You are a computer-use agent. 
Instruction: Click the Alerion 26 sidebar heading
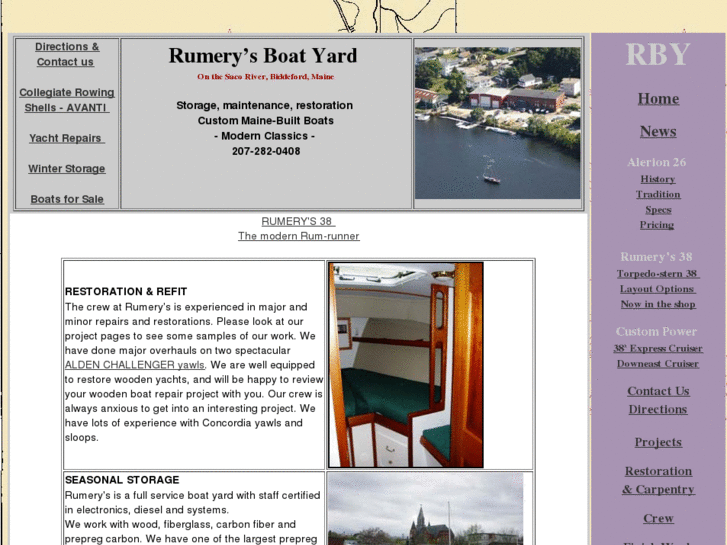[x=656, y=162]
